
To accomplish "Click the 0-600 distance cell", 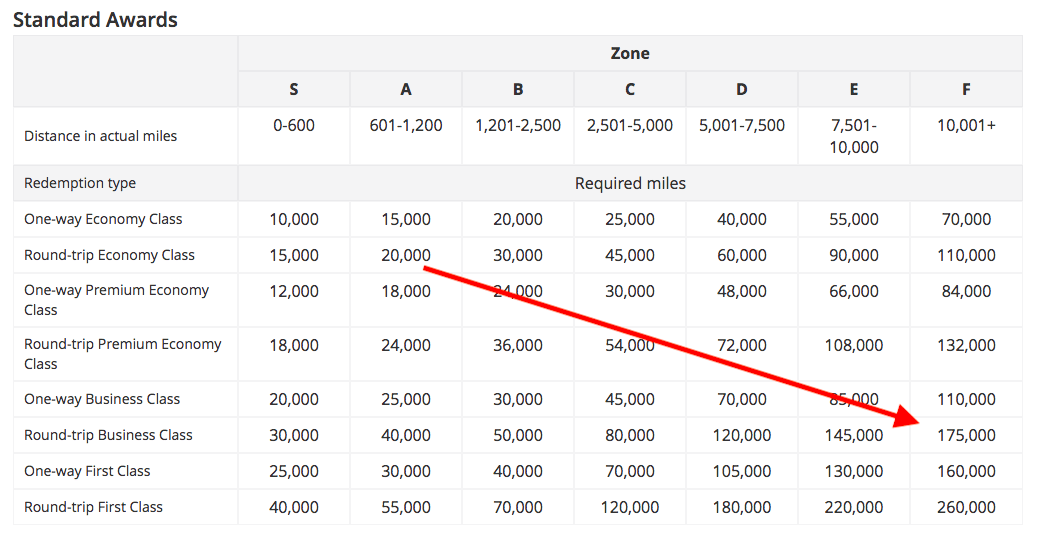I will coord(294,126).
